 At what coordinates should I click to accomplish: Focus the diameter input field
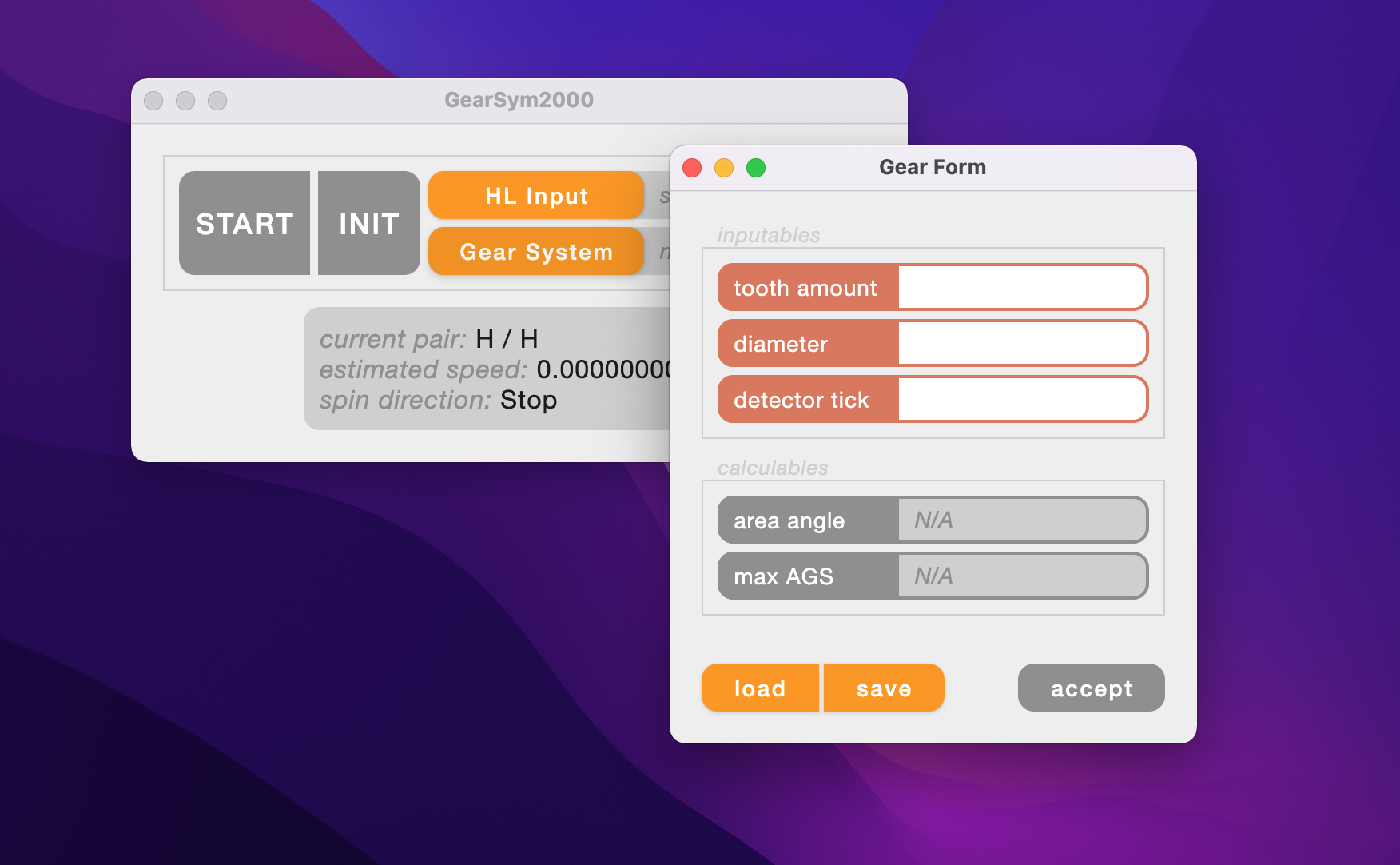point(1022,343)
